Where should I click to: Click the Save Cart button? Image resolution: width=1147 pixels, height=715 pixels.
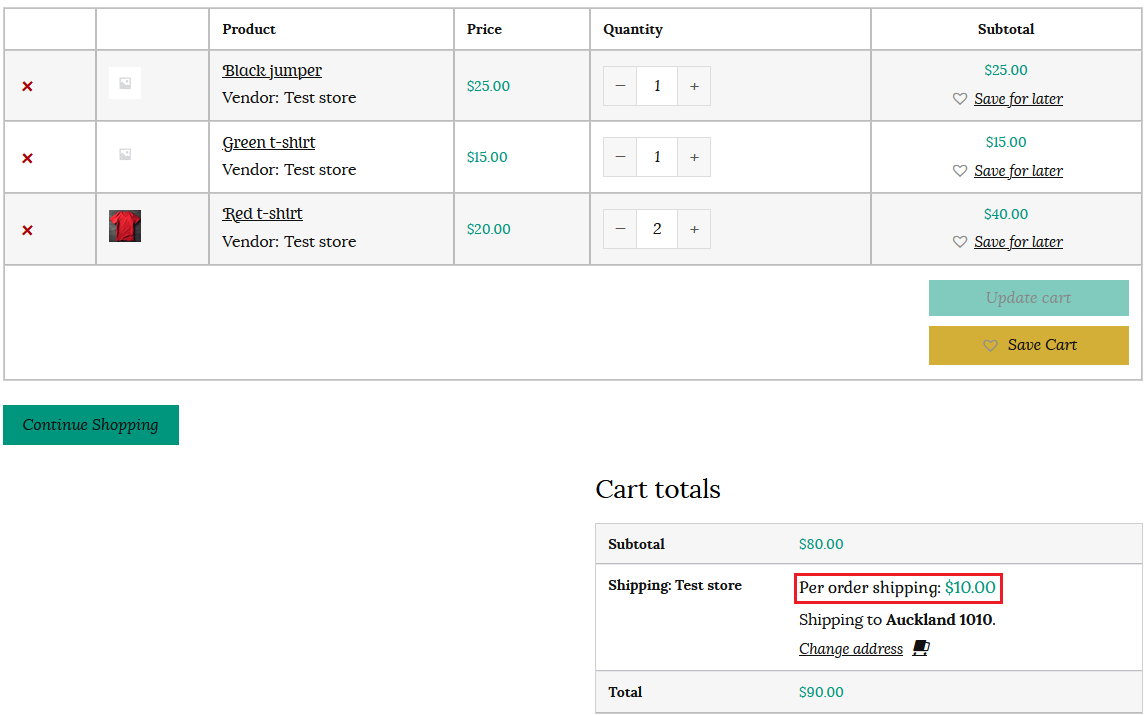click(x=1028, y=345)
